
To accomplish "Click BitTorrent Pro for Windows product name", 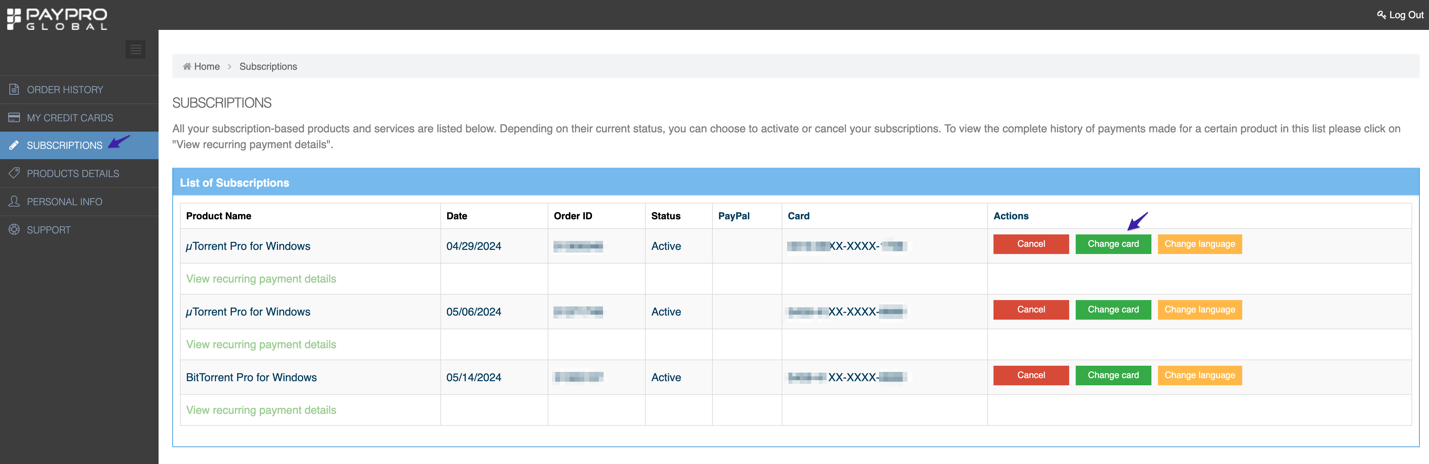I will 251,377.
